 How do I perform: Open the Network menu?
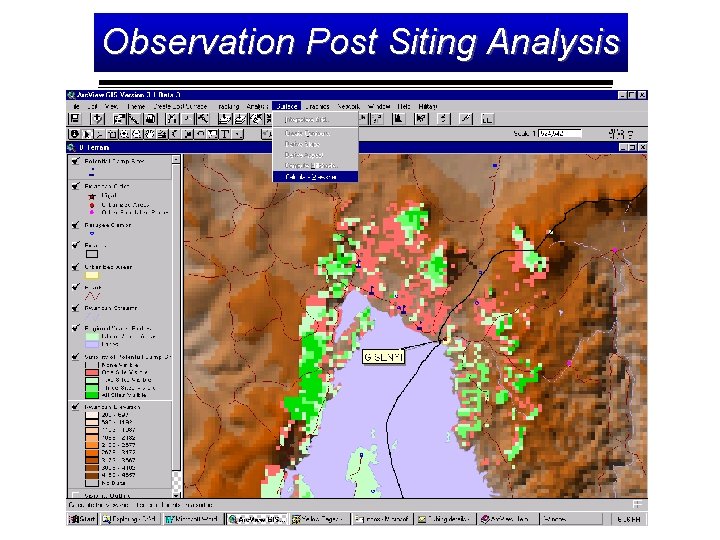(x=349, y=106)
